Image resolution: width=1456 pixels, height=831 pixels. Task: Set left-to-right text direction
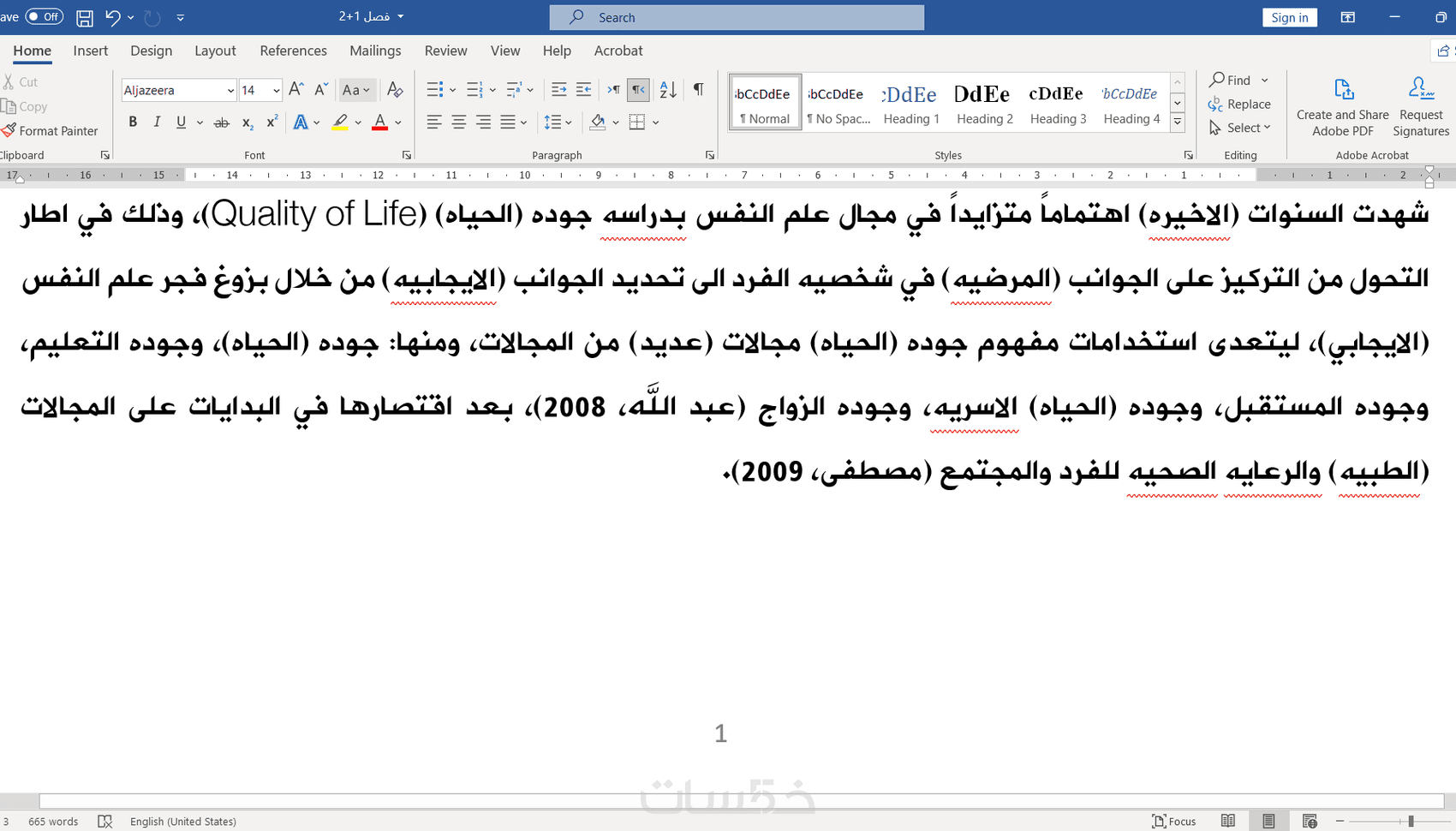point(613,90)
